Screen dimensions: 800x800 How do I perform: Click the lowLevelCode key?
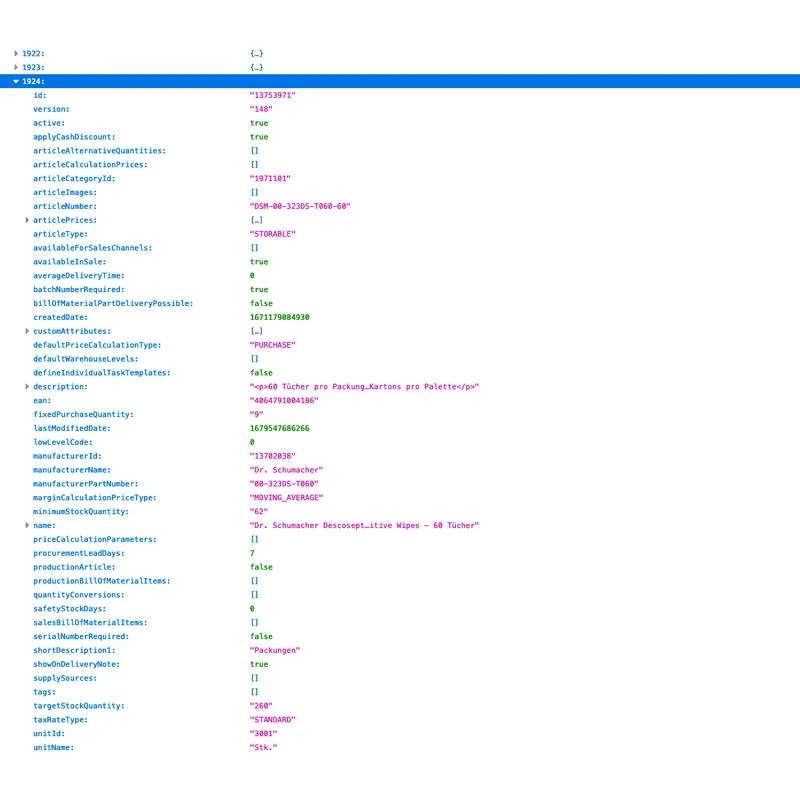pyautogui.click(x=63, y=442)
